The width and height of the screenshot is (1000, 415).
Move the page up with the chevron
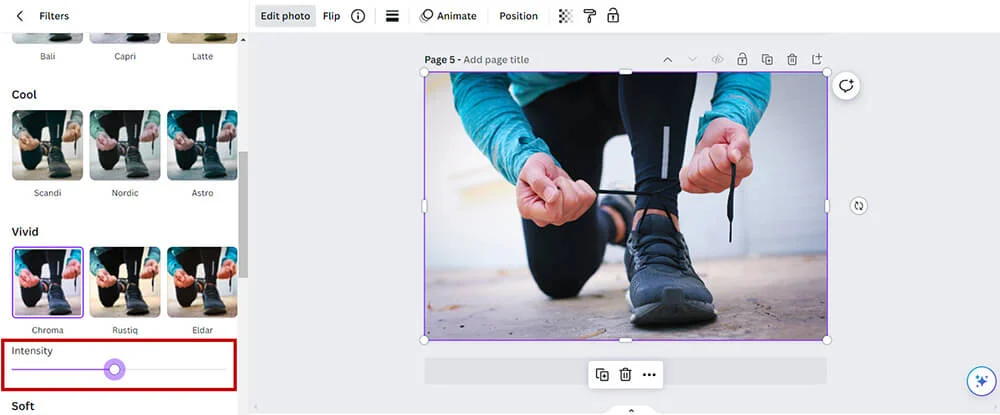[667, 60]
